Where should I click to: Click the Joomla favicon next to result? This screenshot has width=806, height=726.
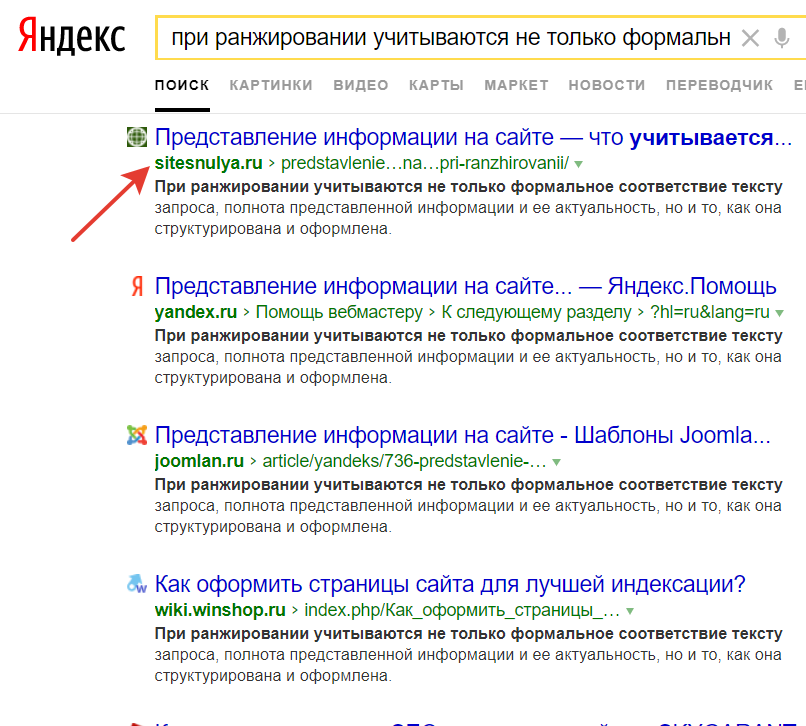click(x=137, y=436)
